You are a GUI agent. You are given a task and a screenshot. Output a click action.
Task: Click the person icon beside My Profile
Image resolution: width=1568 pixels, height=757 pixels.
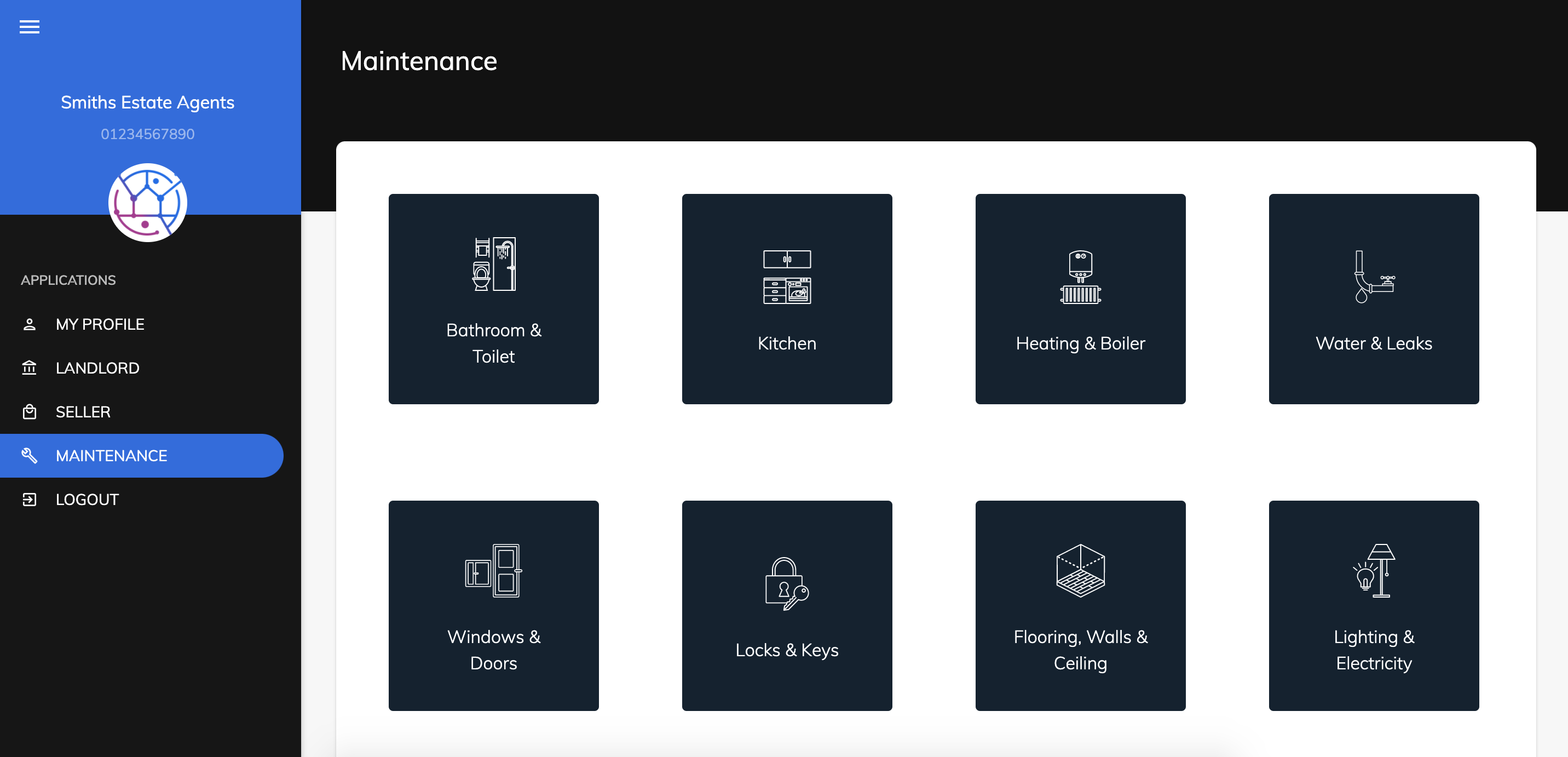29,324
